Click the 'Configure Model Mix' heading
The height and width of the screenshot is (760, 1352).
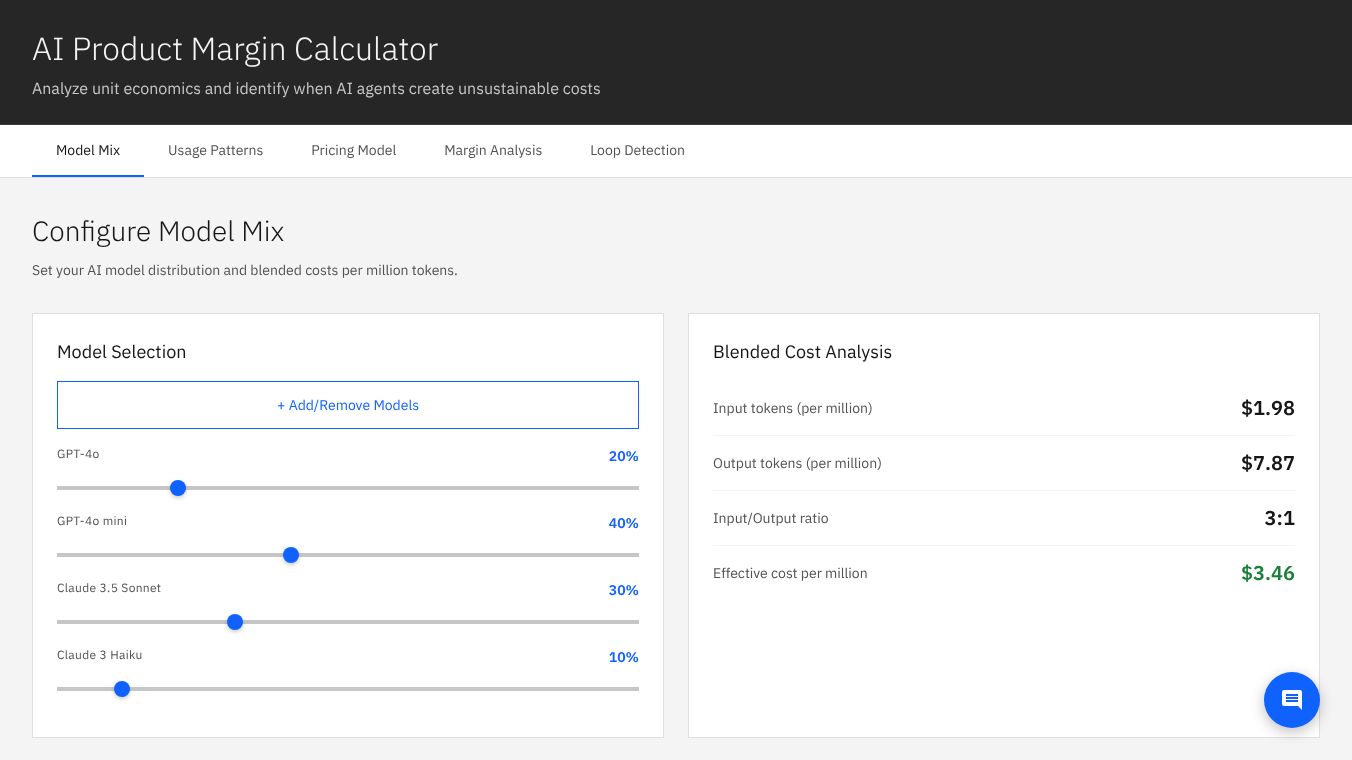pyautogui.click(x=158, y=232)
